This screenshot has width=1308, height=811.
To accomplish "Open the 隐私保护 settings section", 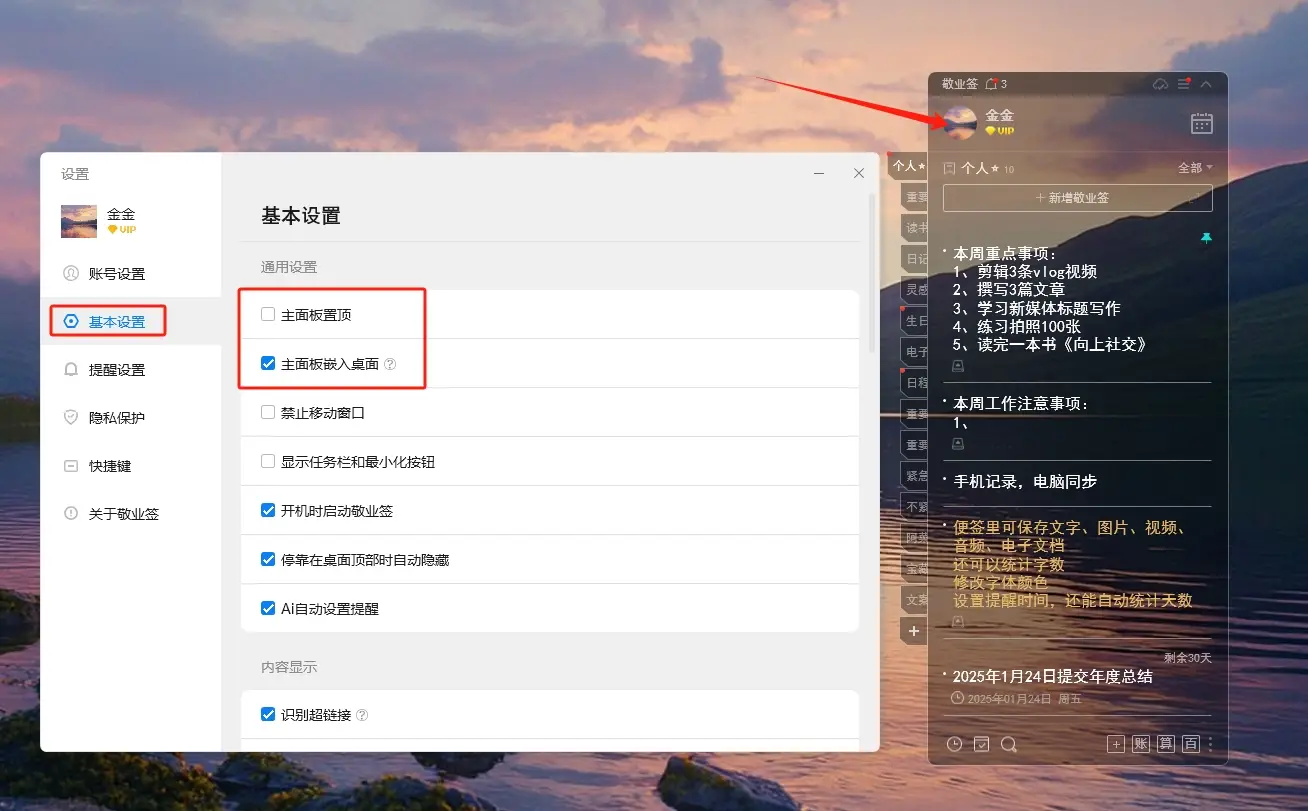I will click(x=116, y=418).
